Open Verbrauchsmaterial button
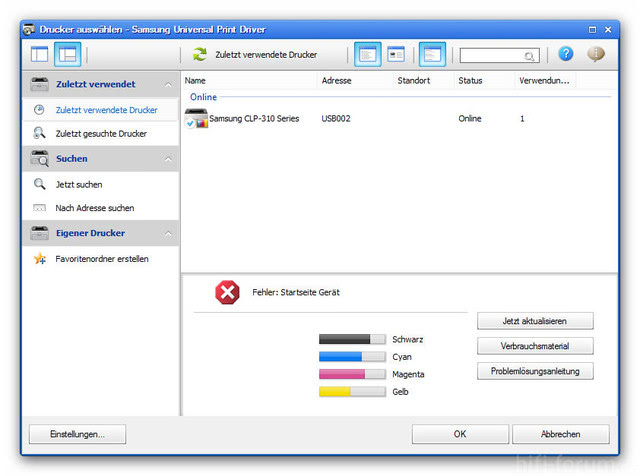Image resolution: width=640 pixels, height=476 pixels. tap(535, 346)
